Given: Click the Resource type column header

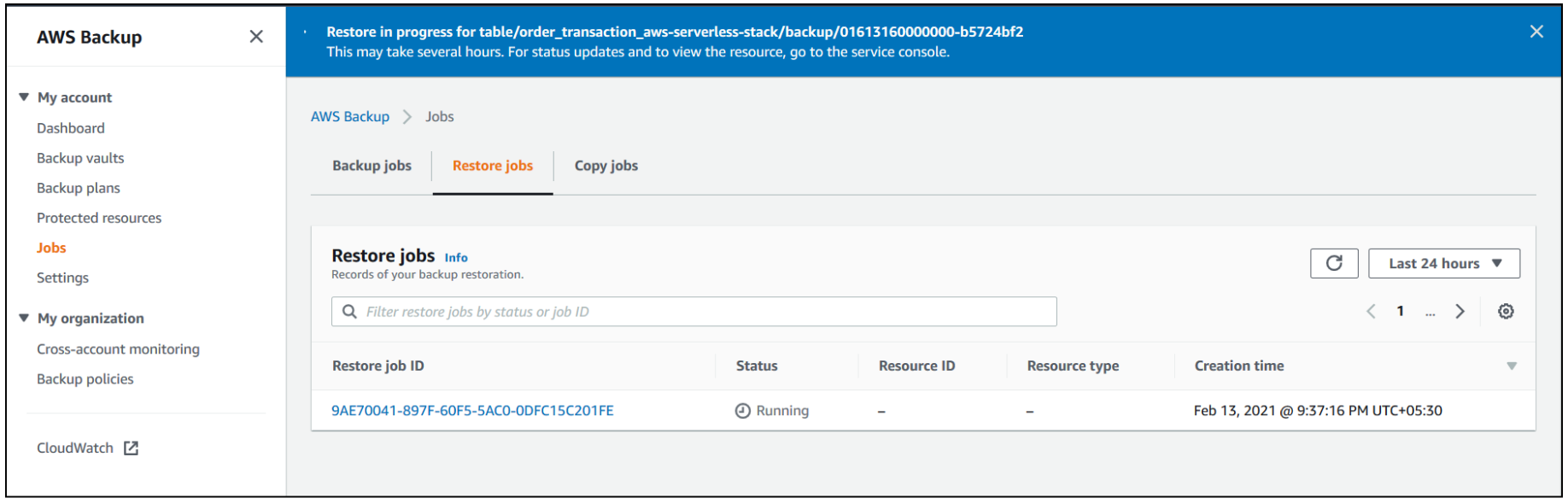Looking at the screenshot, I should tap(1073, 366).
